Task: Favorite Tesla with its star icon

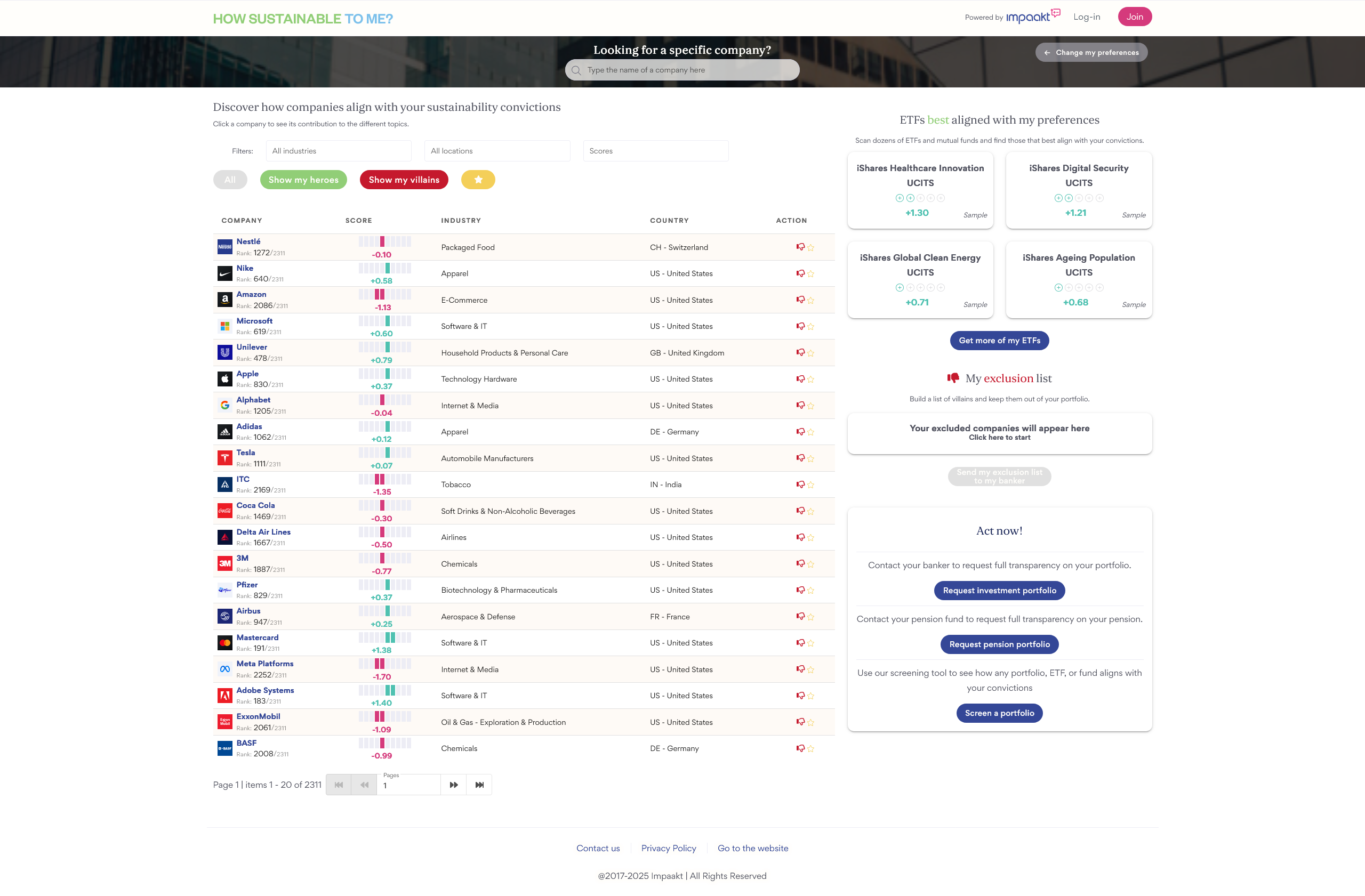Action: tap(811, 458)
